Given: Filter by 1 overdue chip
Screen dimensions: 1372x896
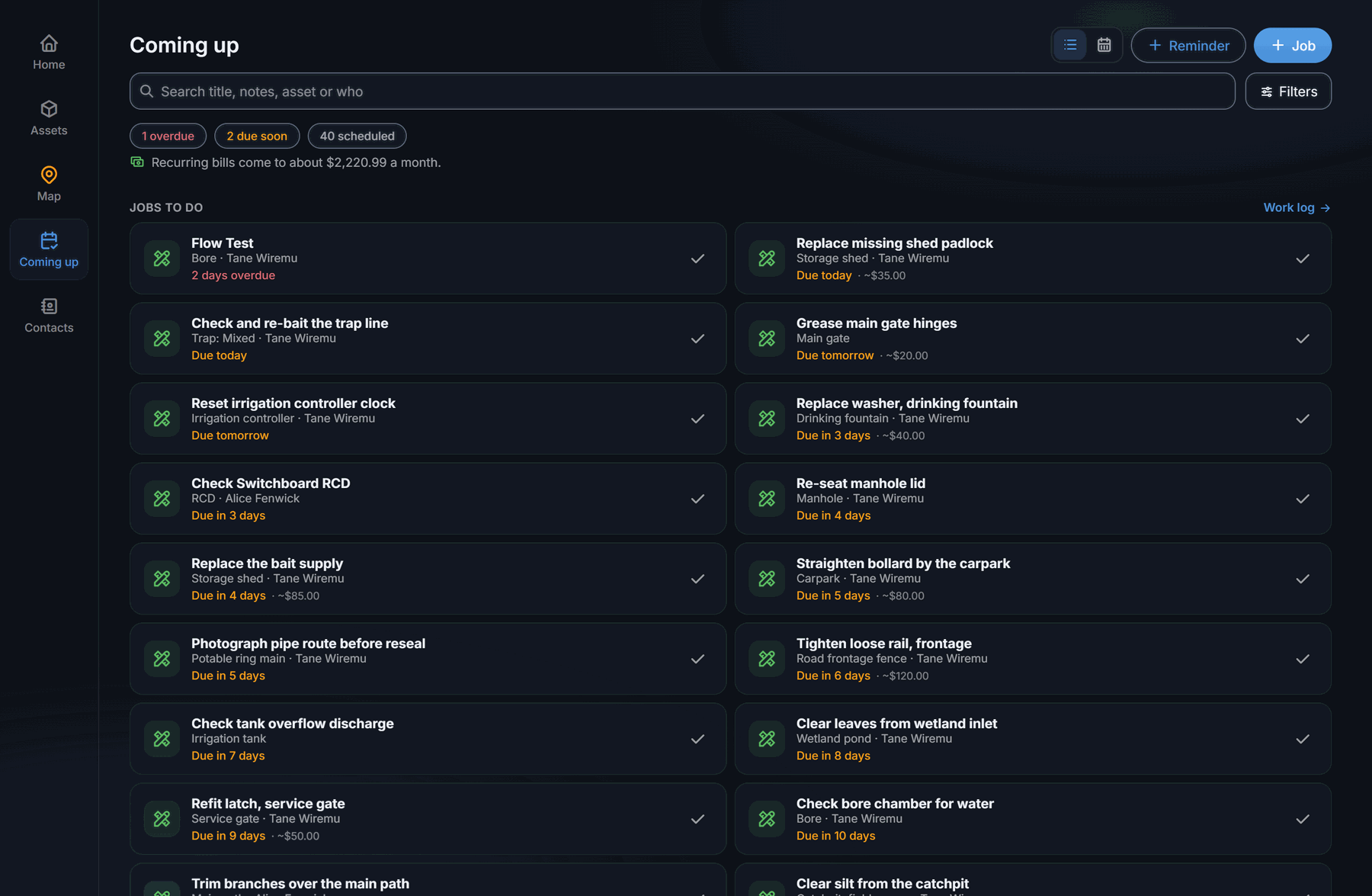Looking at the screenshot, I should tap(168, 136).
